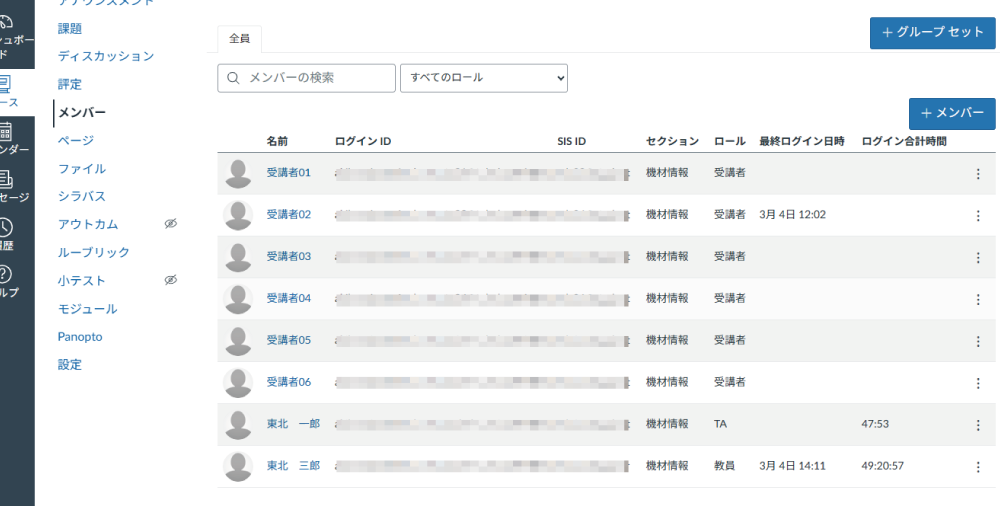
Task: Click the 教員 role cell for 東北 三郎
Action: 724,466
